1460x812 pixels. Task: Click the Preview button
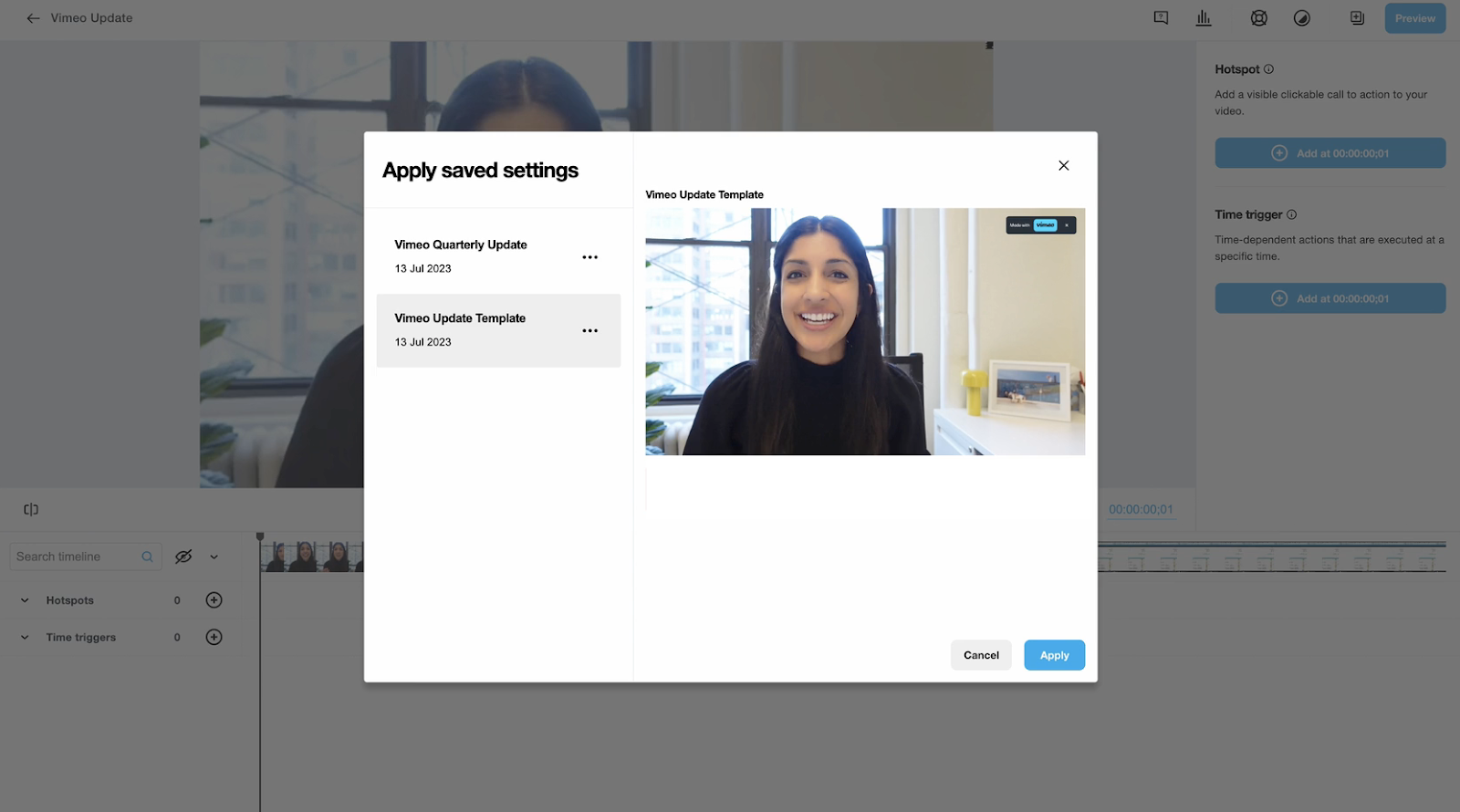(1415, 18)
